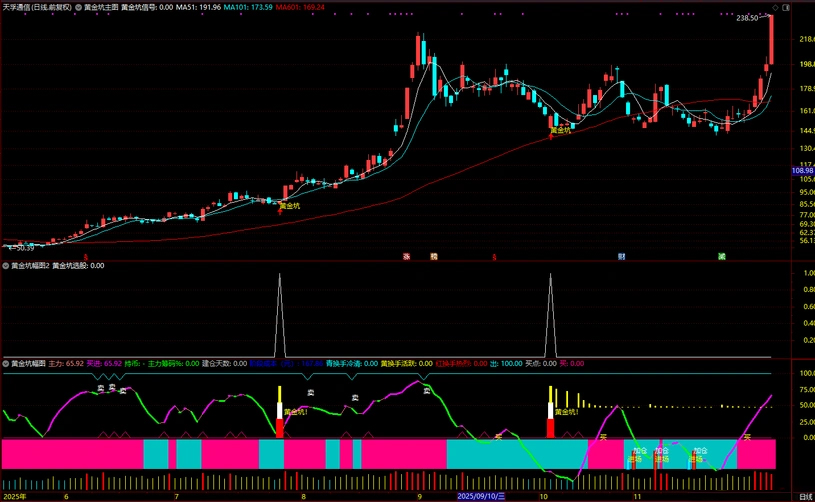
Task: Click the green 减 event marker below chart
Action: [x=721, y=256]
